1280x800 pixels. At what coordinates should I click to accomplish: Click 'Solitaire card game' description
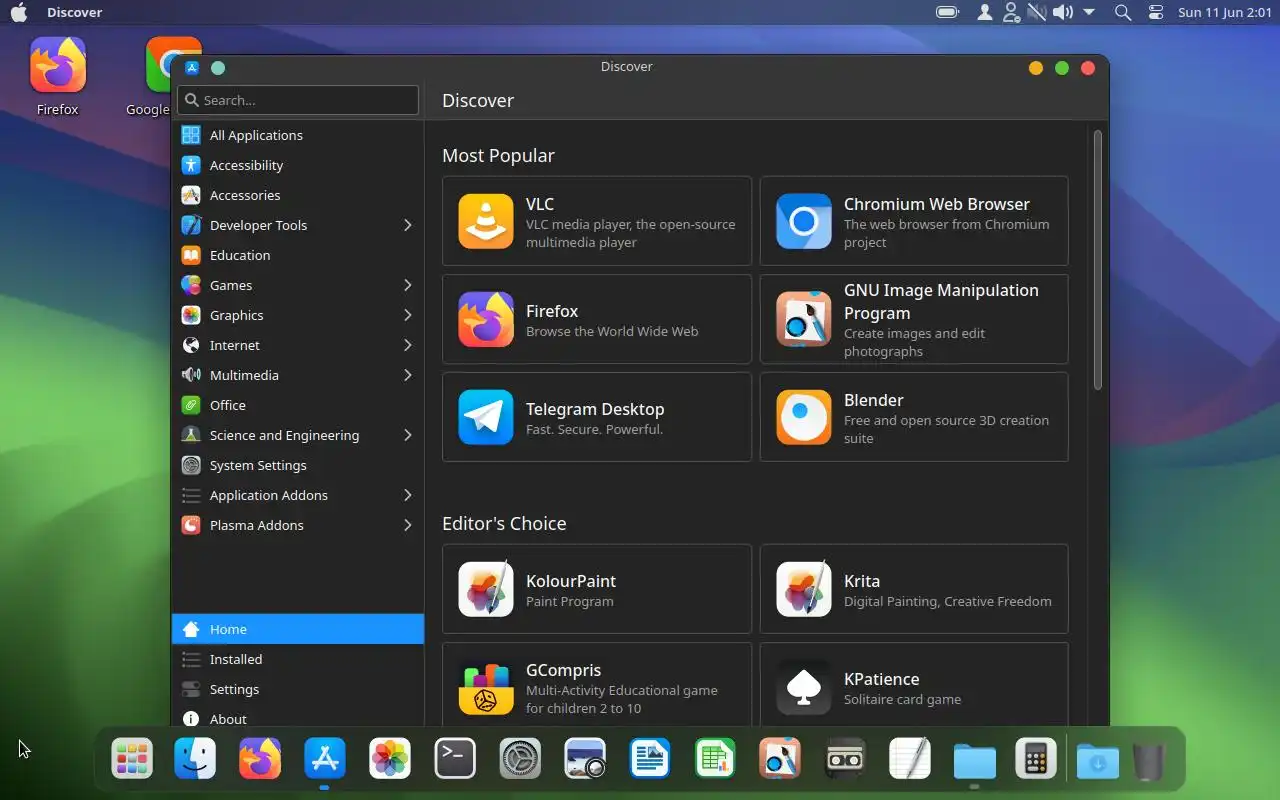902,699
